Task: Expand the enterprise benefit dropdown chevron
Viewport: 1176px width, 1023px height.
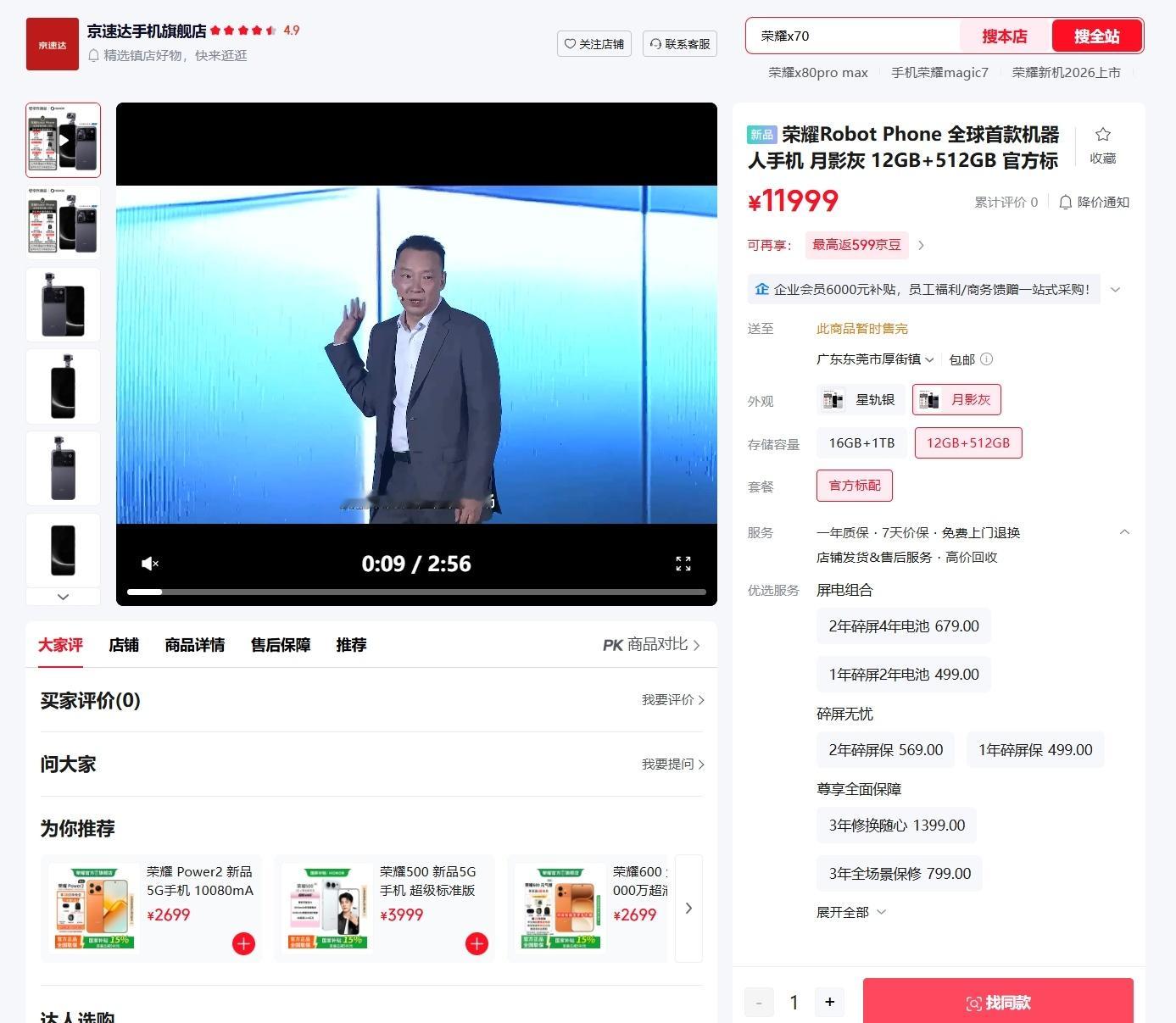Action: point(1116,289)
